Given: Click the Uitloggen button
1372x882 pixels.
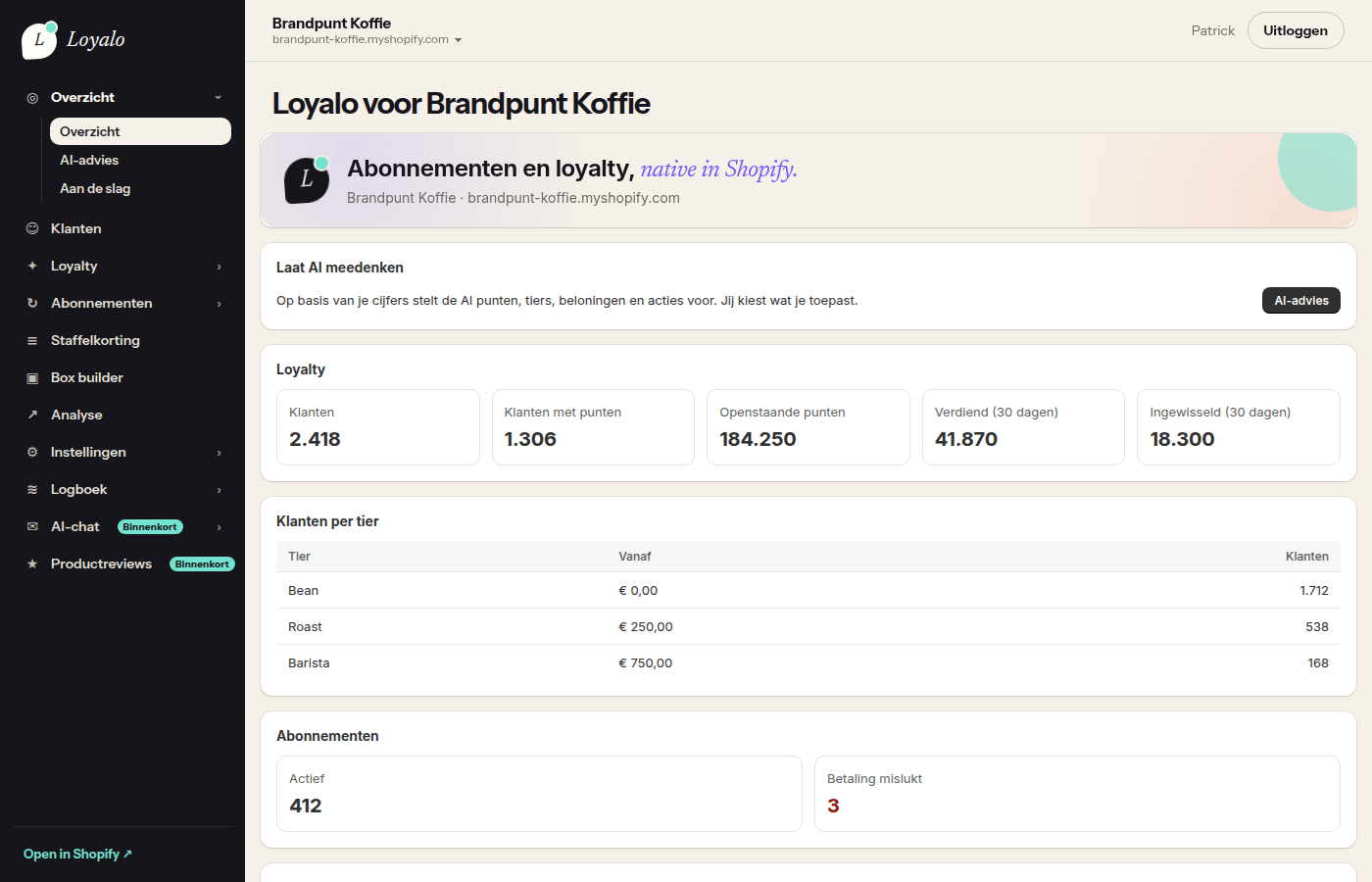Looking at the screenshot, I should click(x=1296, y=30).
